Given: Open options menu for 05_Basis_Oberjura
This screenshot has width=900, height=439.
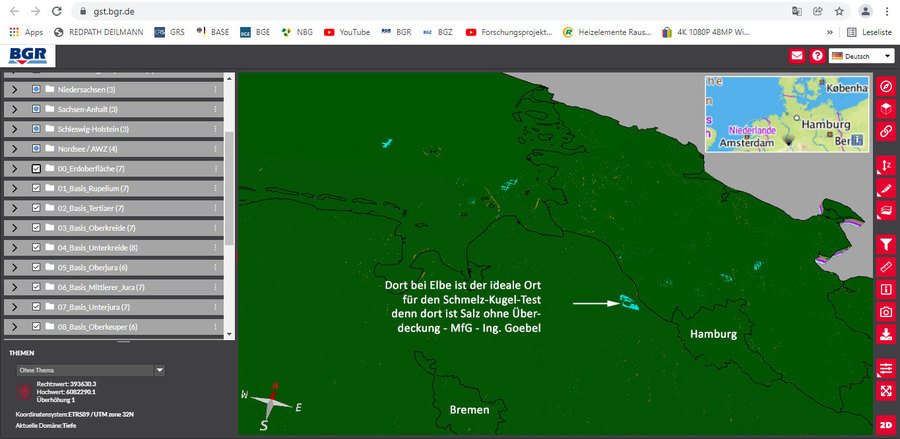Looking at the screenshot, I should (x=215, y=267).
